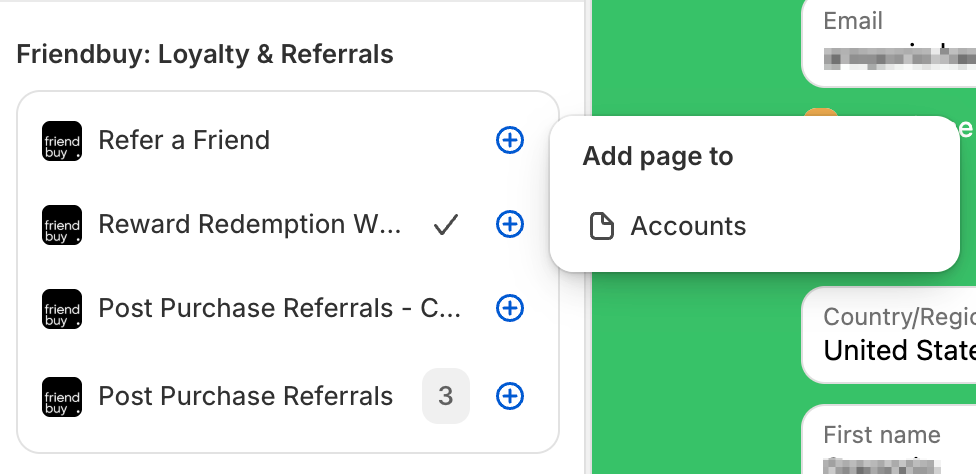
Task: Click Friendbuy logo of last Post Purchase Referrals
Action: [x=62, y=396]
